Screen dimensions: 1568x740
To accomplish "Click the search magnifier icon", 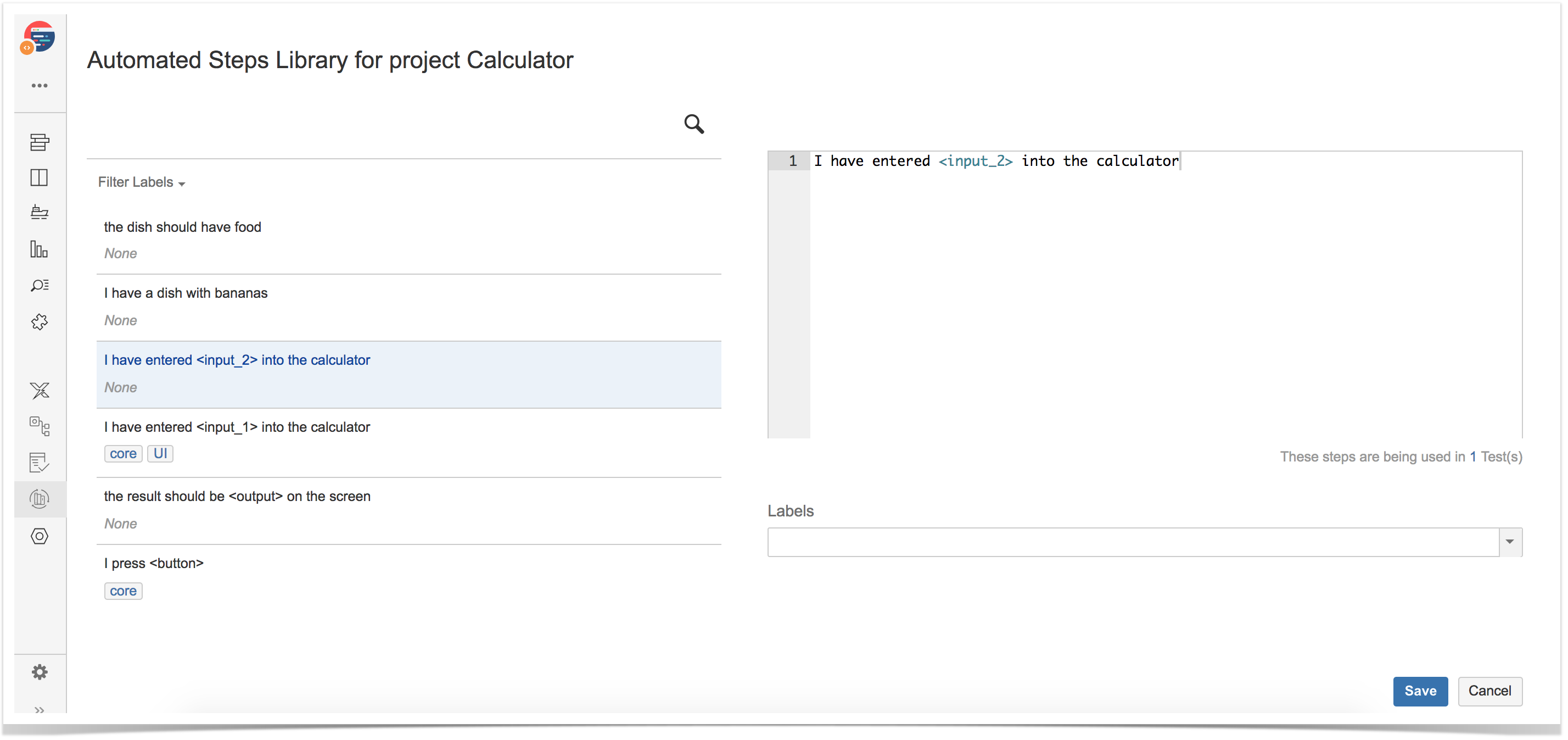I will pyautogui.click(x=694, y=124).
